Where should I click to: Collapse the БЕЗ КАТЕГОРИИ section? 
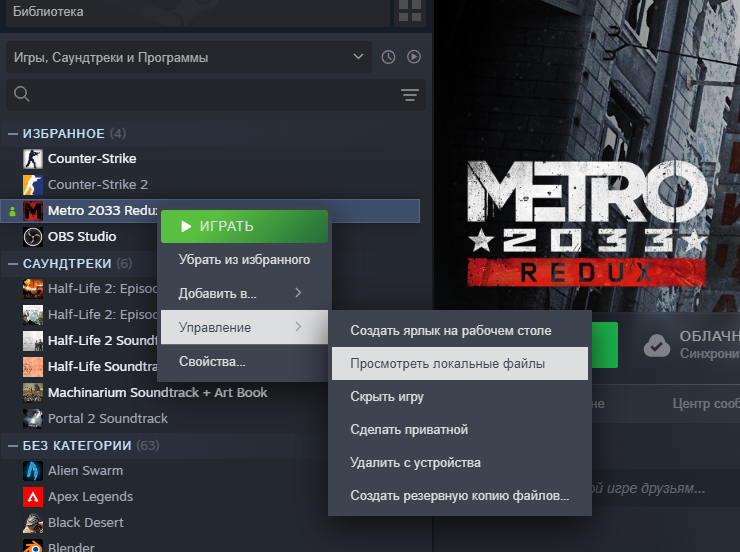pos(13,446)
